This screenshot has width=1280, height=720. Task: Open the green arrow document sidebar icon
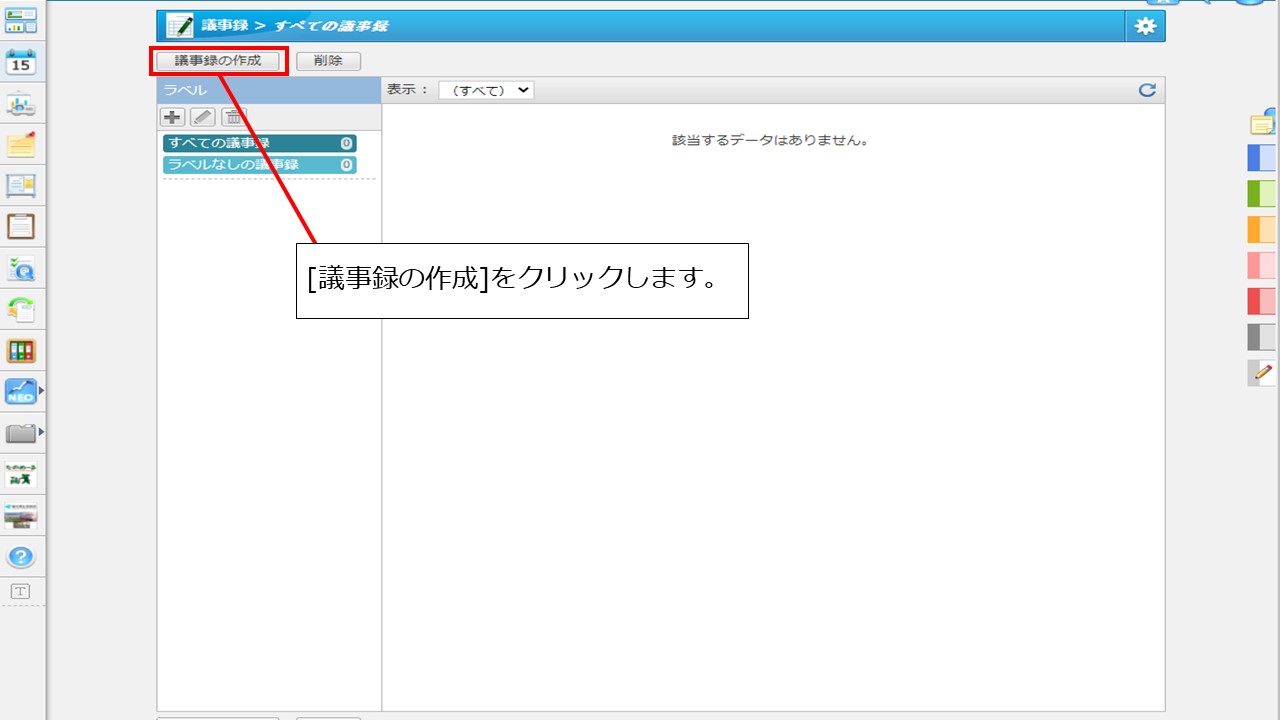coord(21,310)
